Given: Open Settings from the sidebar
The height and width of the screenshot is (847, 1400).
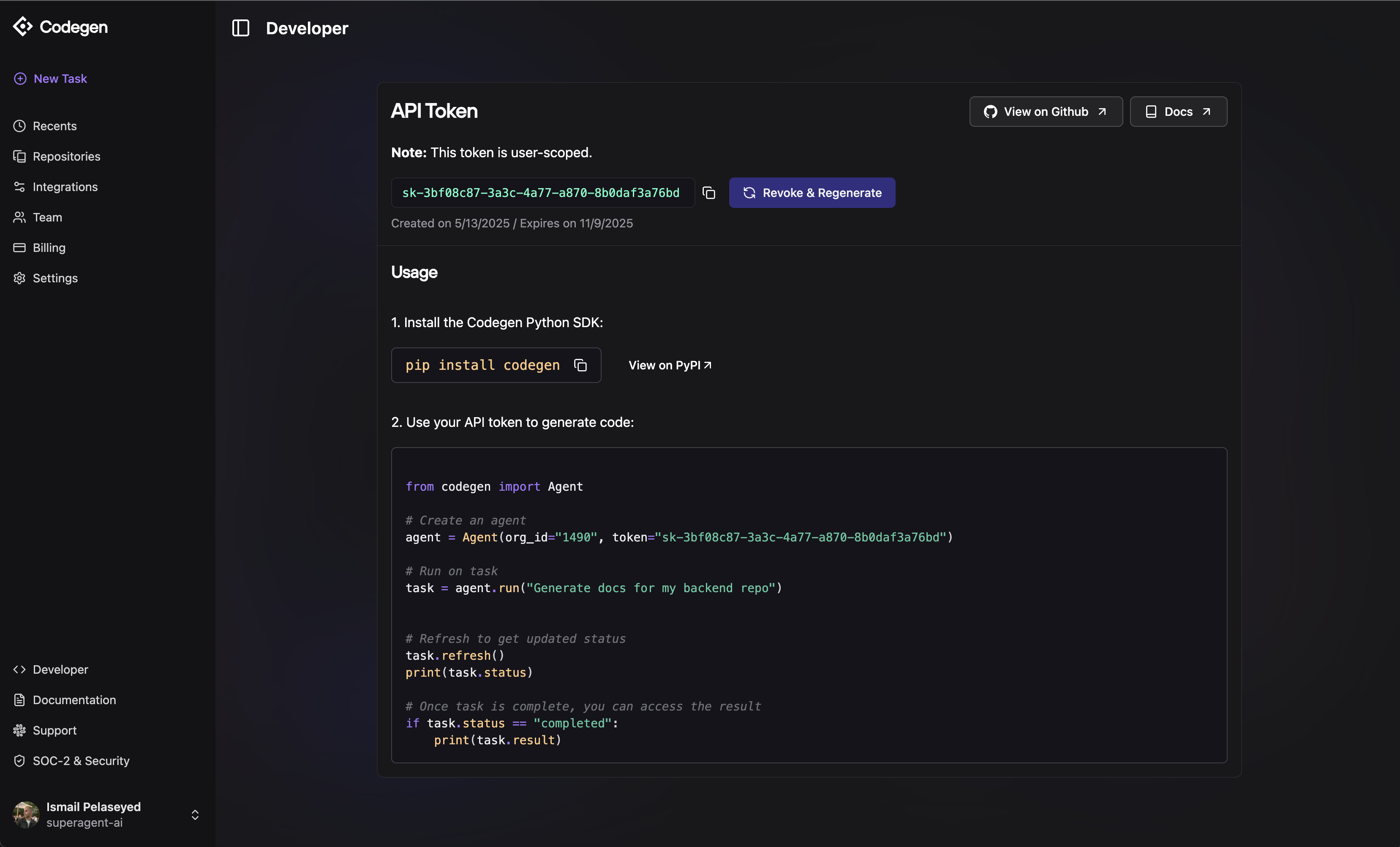Looking at the screenshot, I should tap(55, 278).
